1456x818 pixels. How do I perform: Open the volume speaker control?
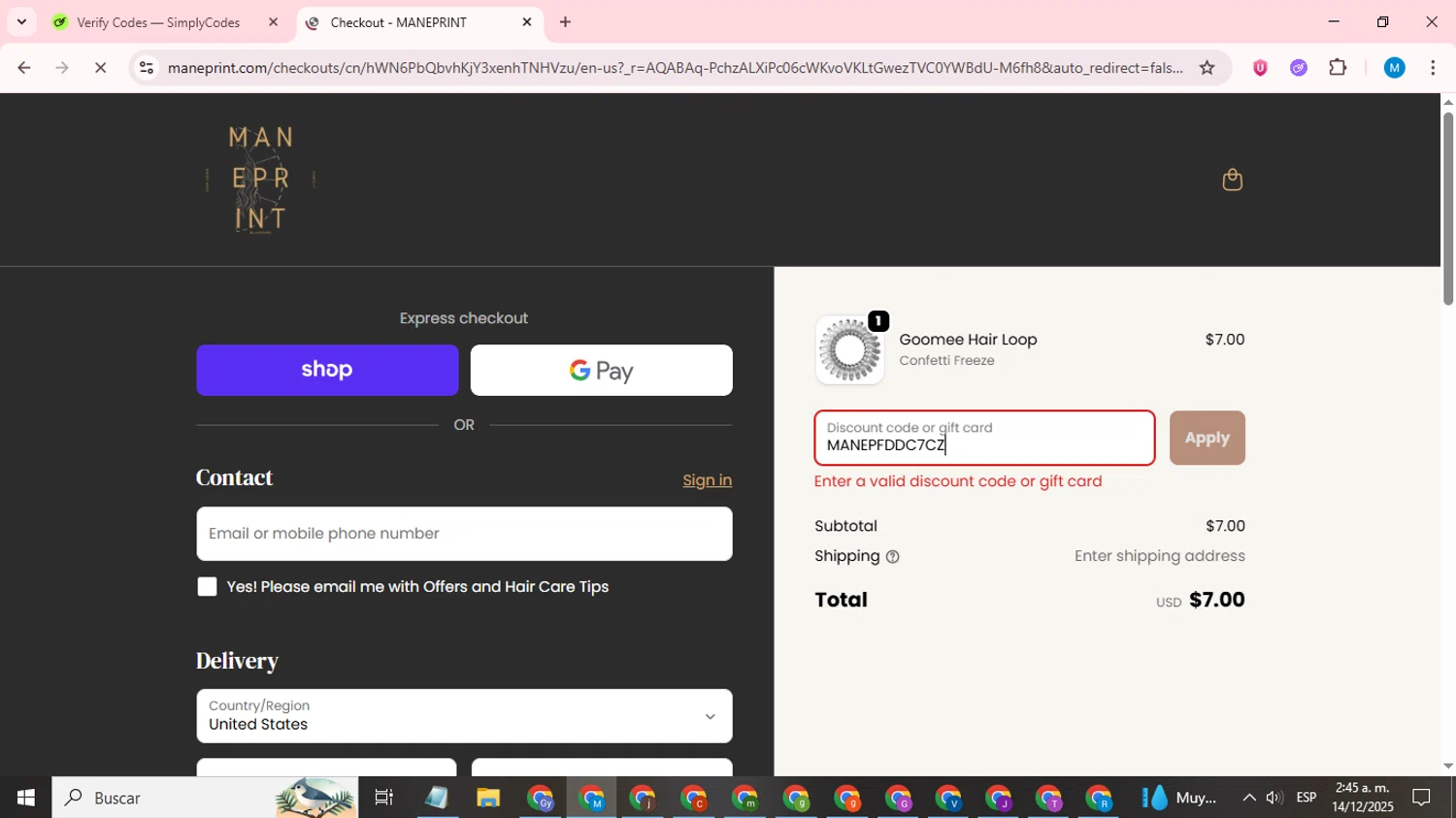click(1274, 798)
